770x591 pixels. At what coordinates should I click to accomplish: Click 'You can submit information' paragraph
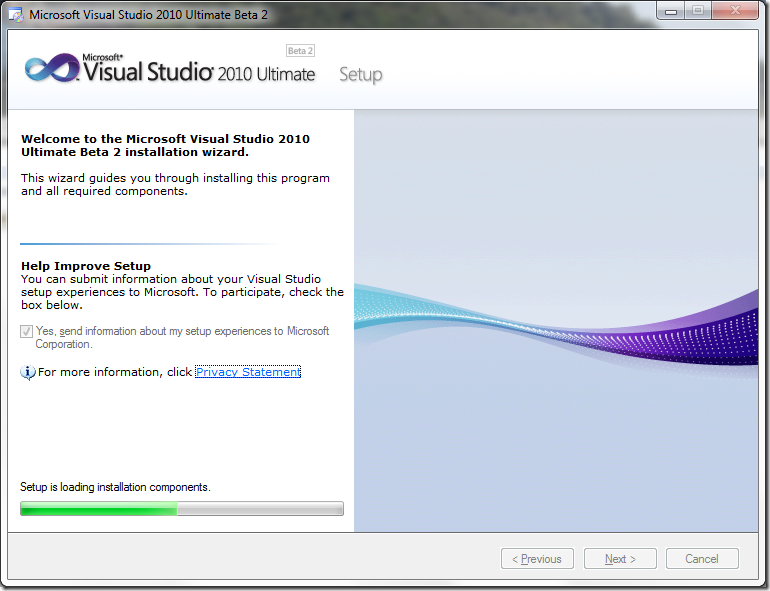tap(182, 292)
